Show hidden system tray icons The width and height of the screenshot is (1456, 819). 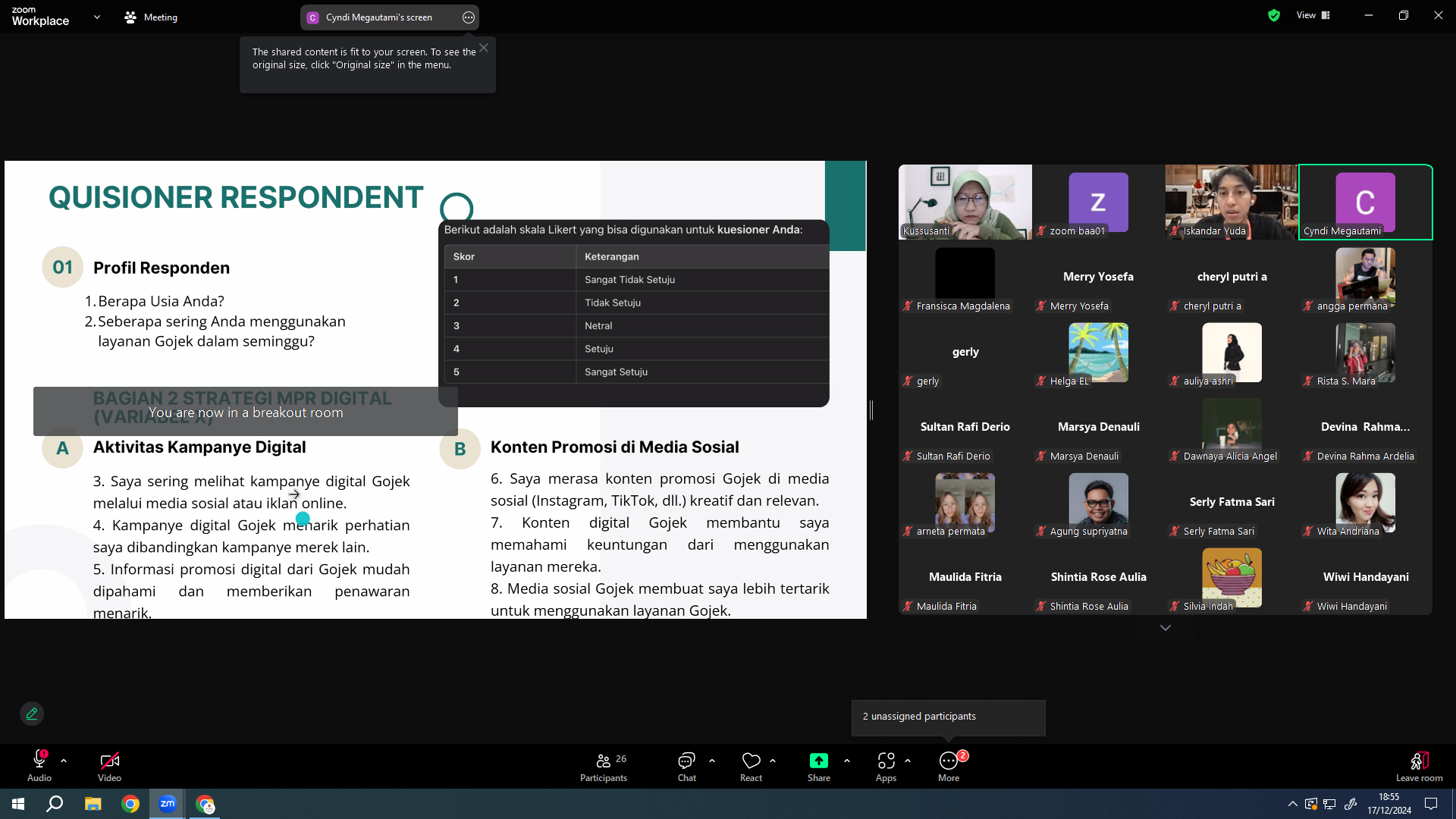(1293, 804)
